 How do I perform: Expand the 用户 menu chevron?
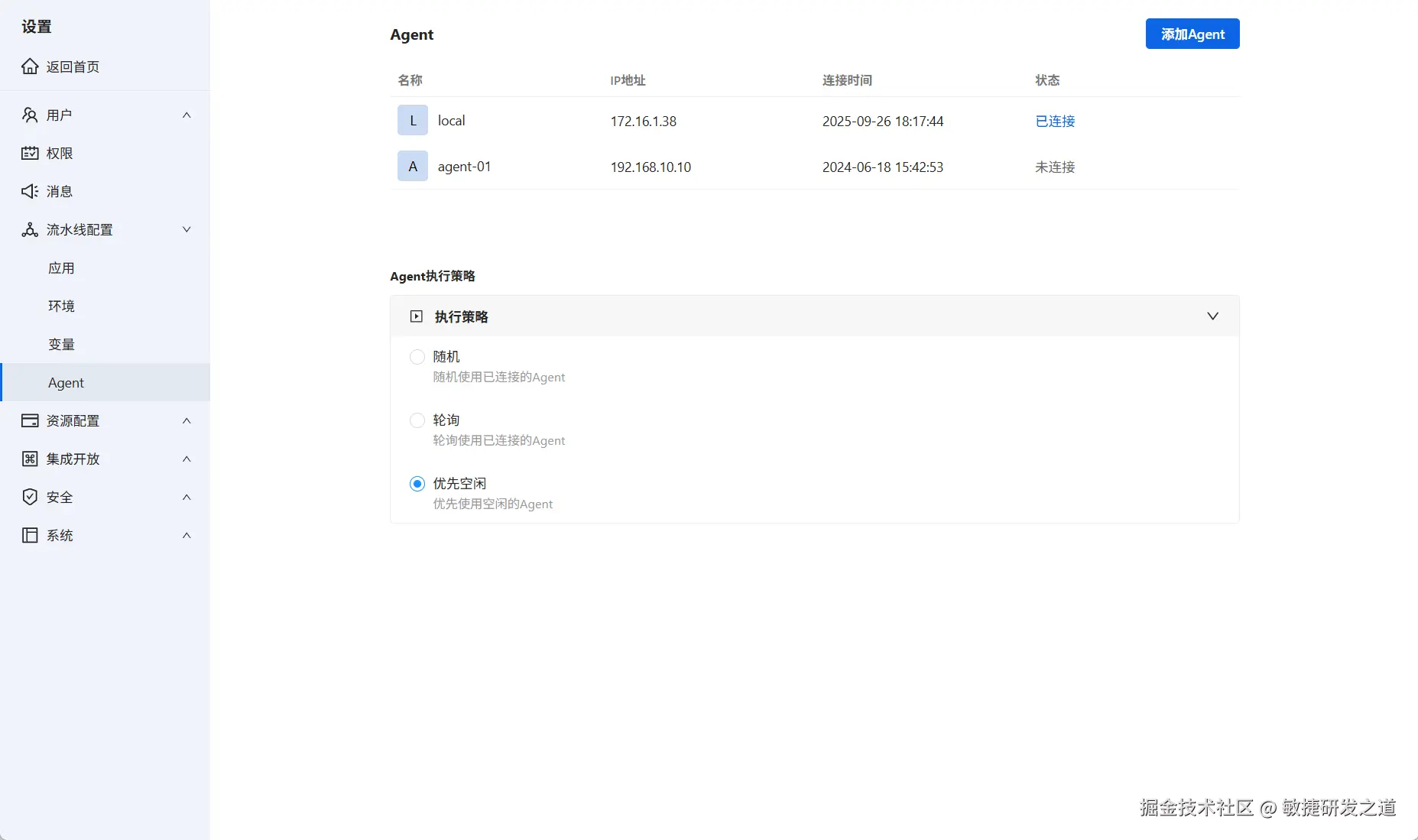[x=187, y=115]
